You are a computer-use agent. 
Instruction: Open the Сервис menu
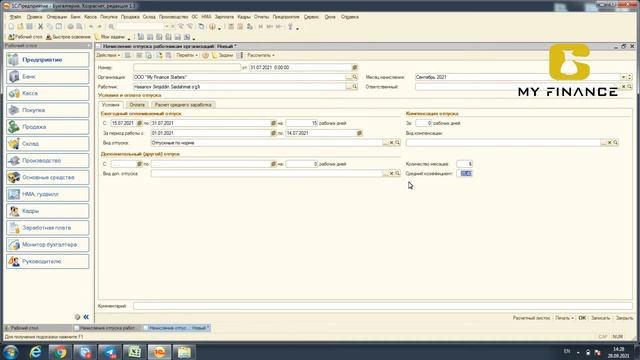pyautogui.click(x=311, y=17)
